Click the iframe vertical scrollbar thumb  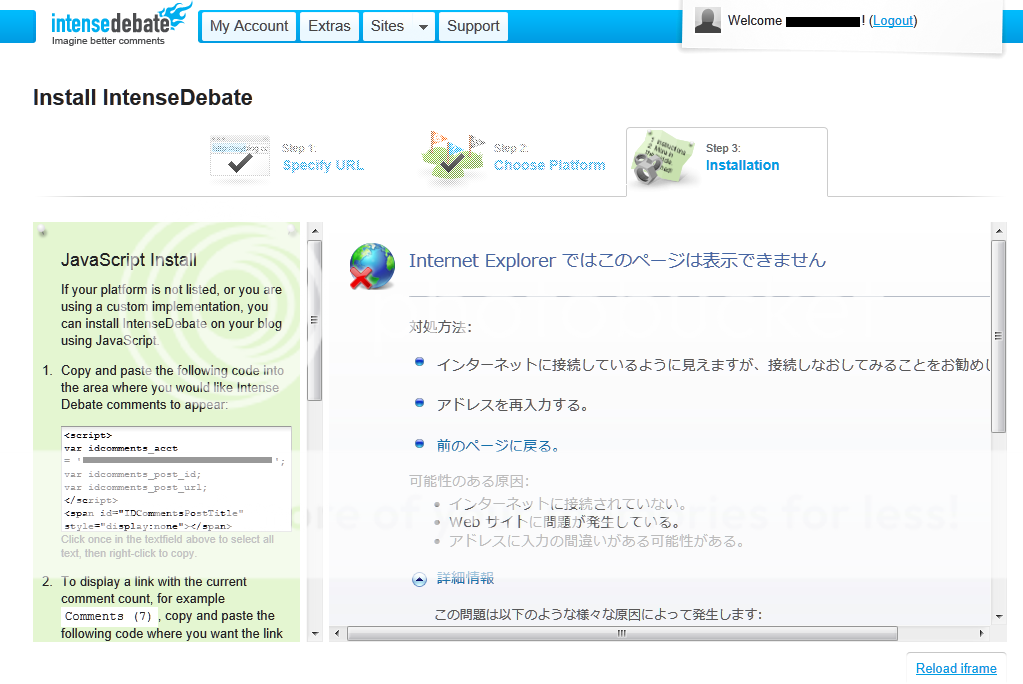[999, 336]
